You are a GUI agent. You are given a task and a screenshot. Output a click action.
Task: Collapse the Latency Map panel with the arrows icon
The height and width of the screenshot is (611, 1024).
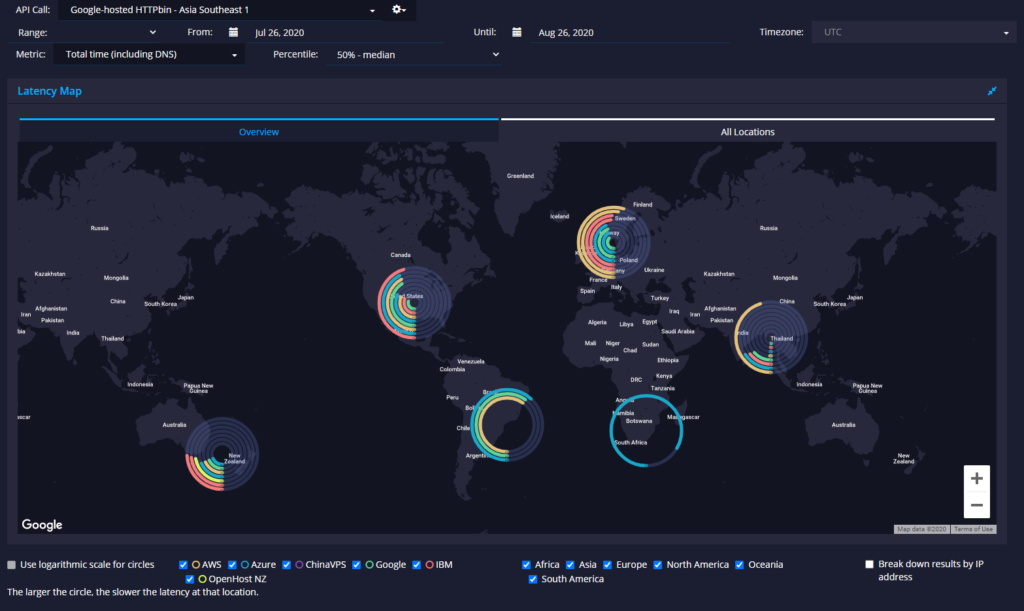click(991, 91)
